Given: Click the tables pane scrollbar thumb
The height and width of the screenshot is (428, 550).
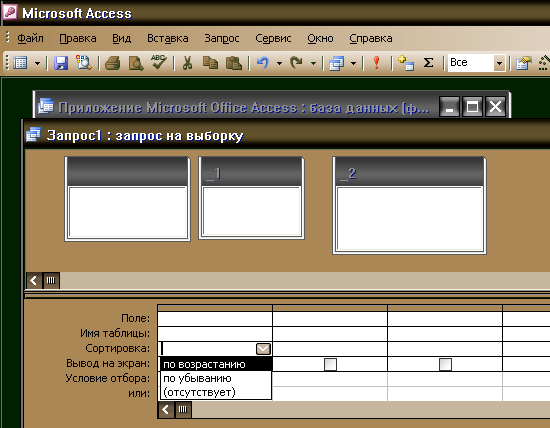Looking at the screenshot, I should tap(51, 280).
